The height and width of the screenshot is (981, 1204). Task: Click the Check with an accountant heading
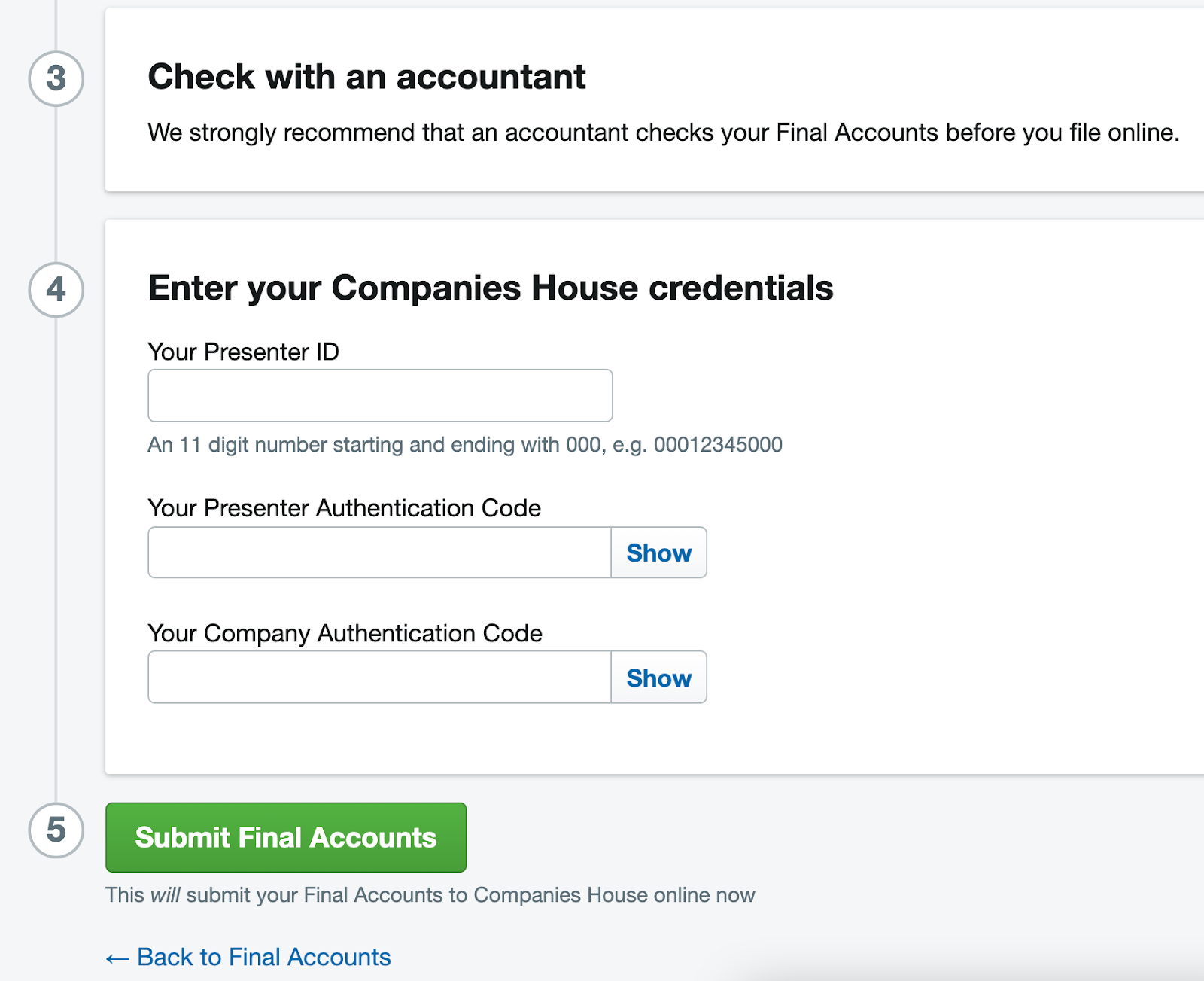pyautogui.click(x=366, y=77)
